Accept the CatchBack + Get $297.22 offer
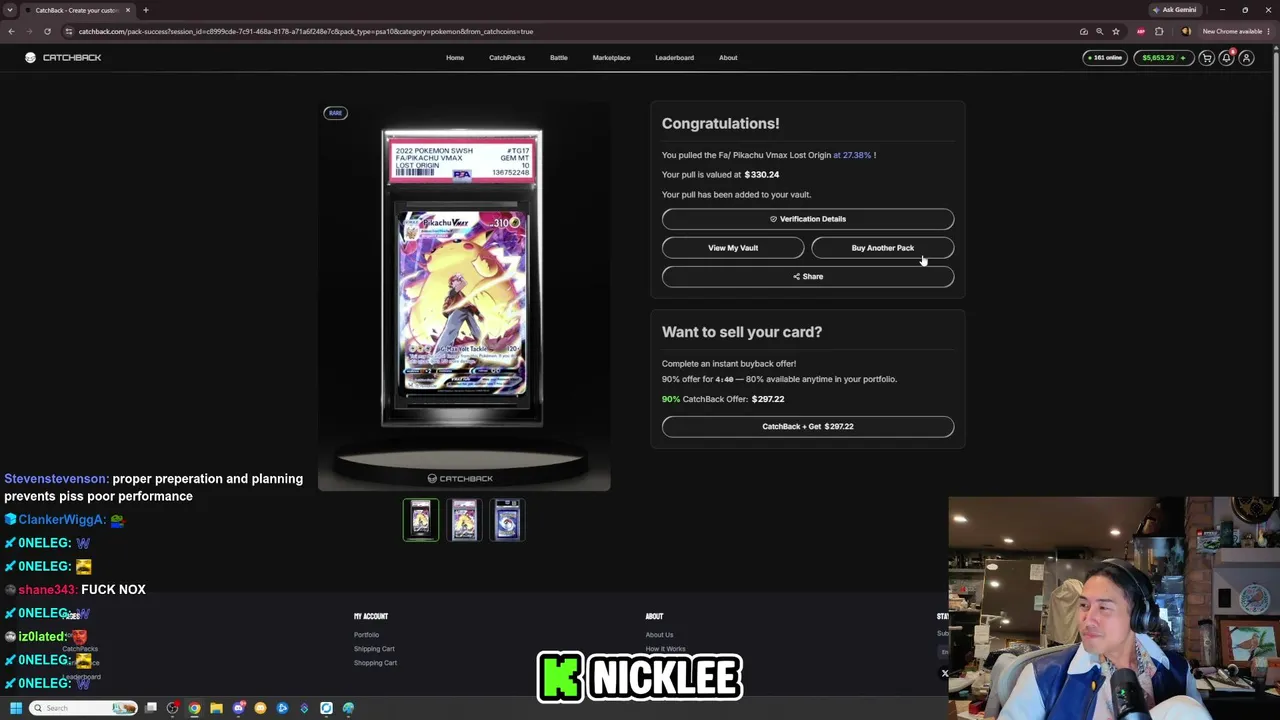The image size is (1280, 720). [808, 427]
